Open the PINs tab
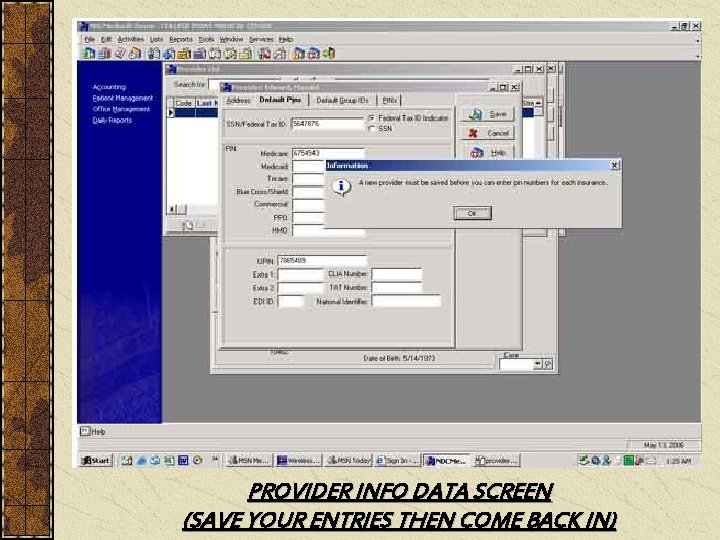The image size is (720, 540). click(x=389, y=100)
